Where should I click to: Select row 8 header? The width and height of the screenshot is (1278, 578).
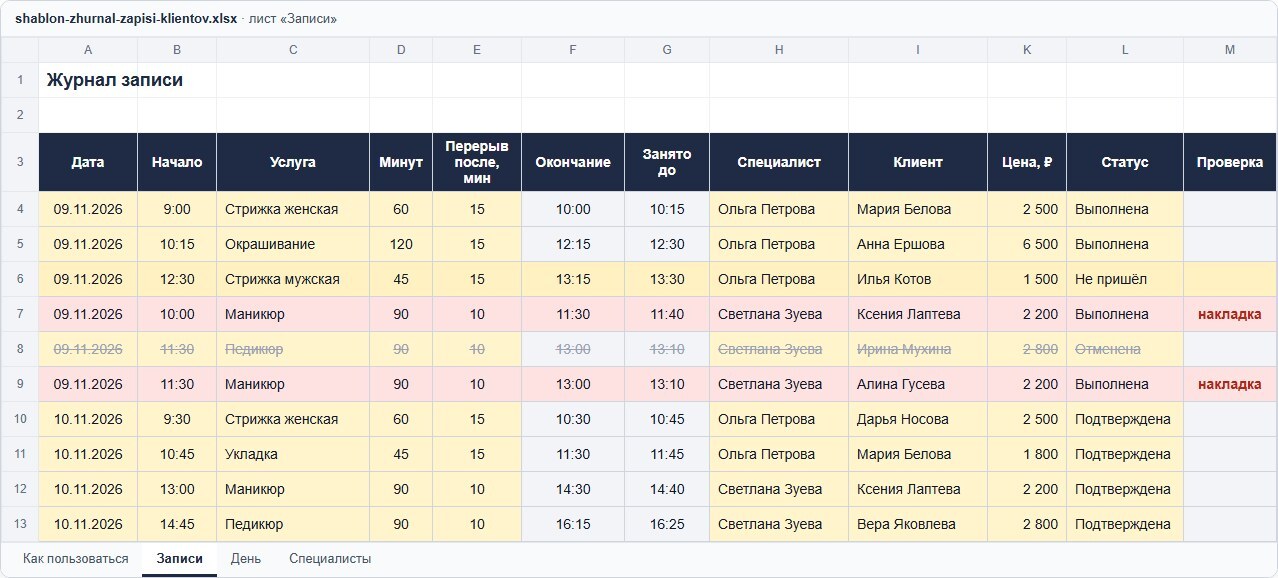20,349
